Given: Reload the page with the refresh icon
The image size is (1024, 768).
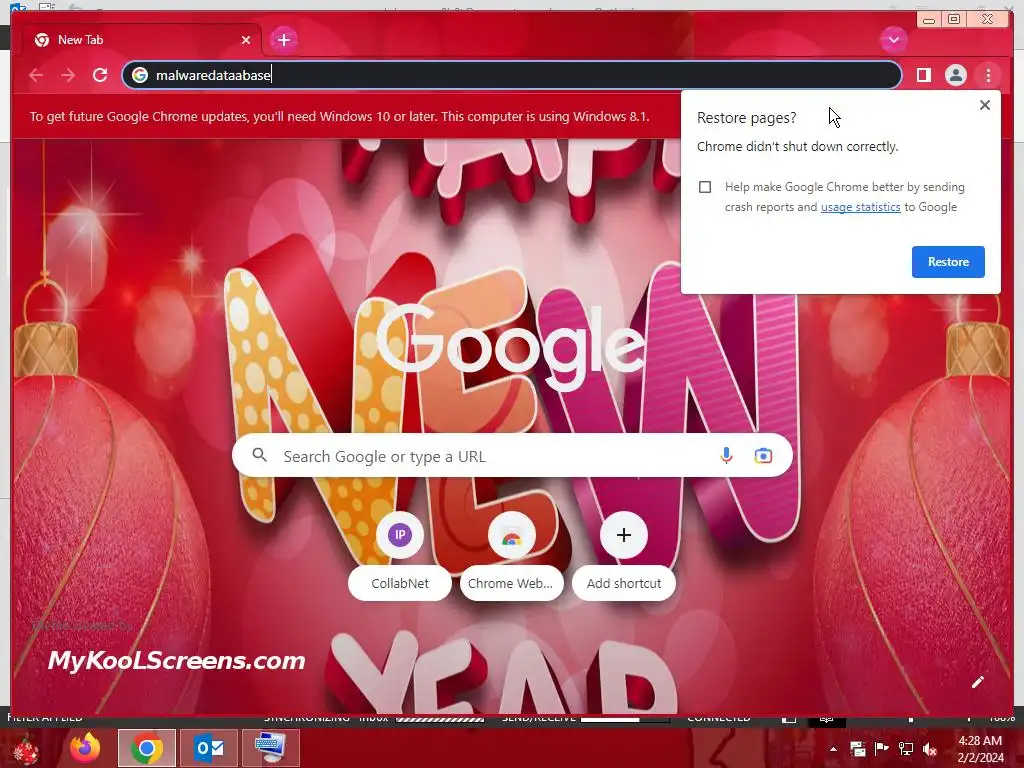Looking at the screenshot, I should (100, 75).
